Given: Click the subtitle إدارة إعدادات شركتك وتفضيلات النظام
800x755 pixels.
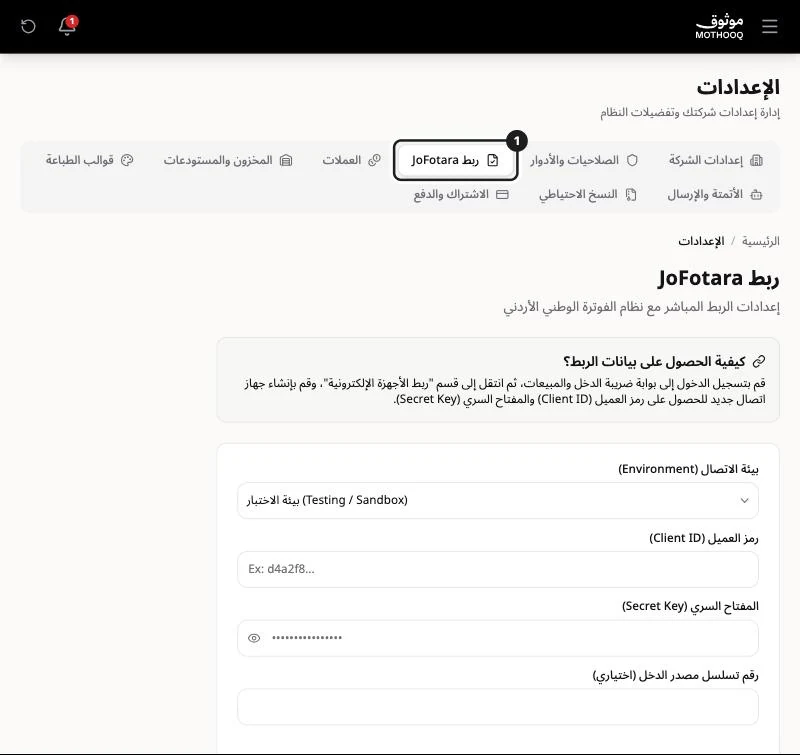Looking at the screenshot, I should (x=690, y=112).
